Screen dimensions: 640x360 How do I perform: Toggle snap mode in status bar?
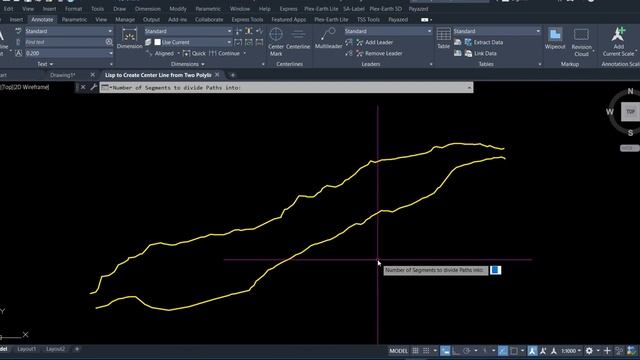tap(426, 351)
